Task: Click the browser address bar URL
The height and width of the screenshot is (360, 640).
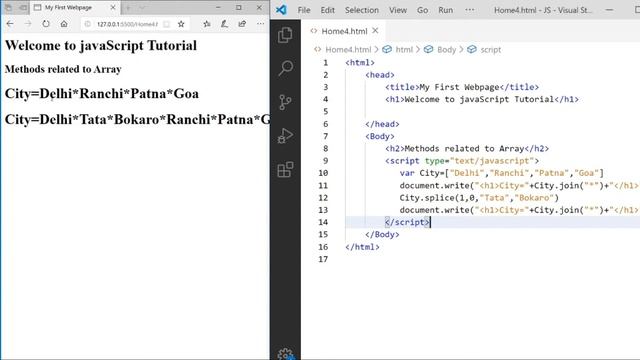Action: pos(127,24)
